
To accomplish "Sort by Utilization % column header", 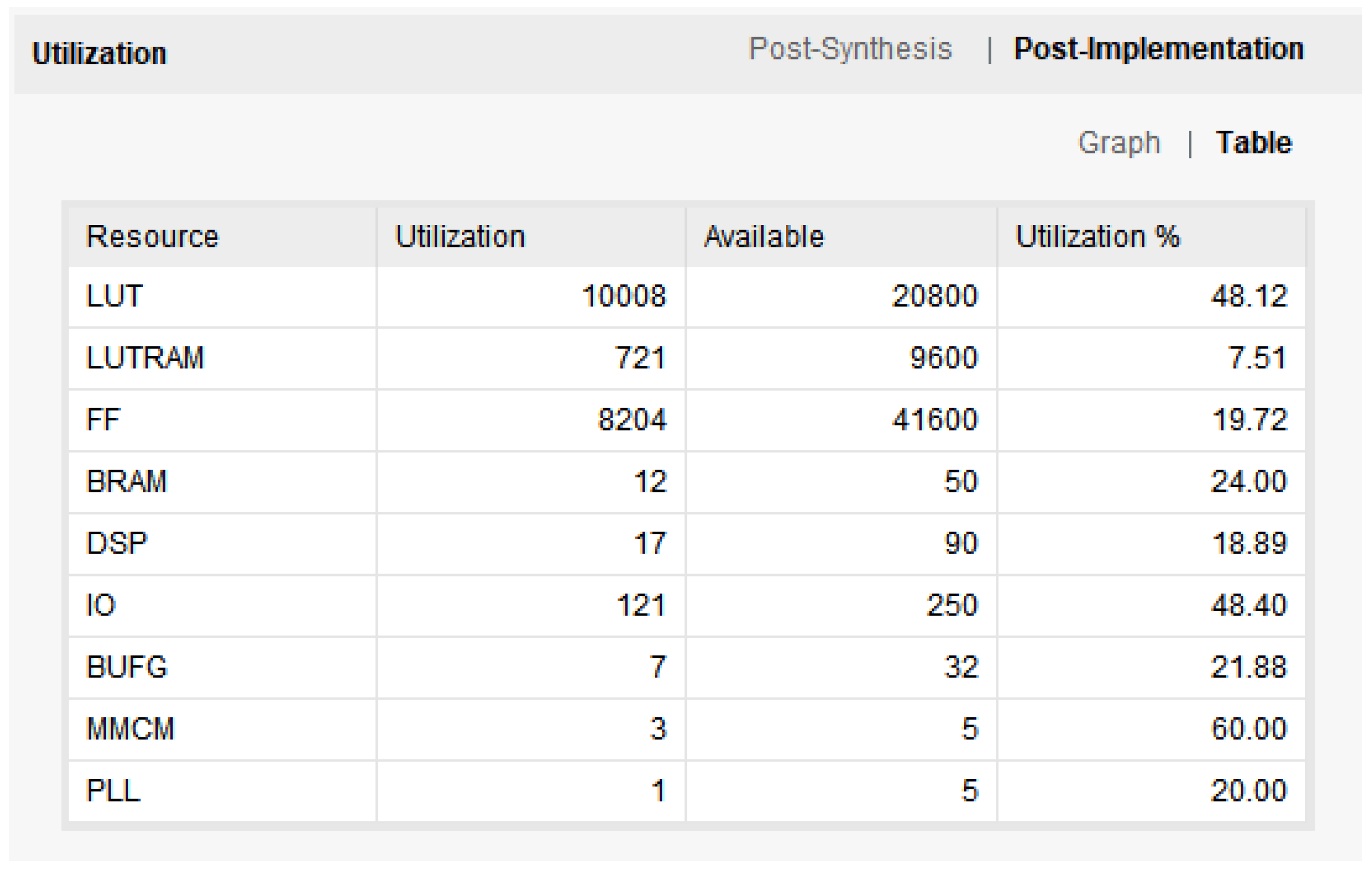I will 1097,236.
